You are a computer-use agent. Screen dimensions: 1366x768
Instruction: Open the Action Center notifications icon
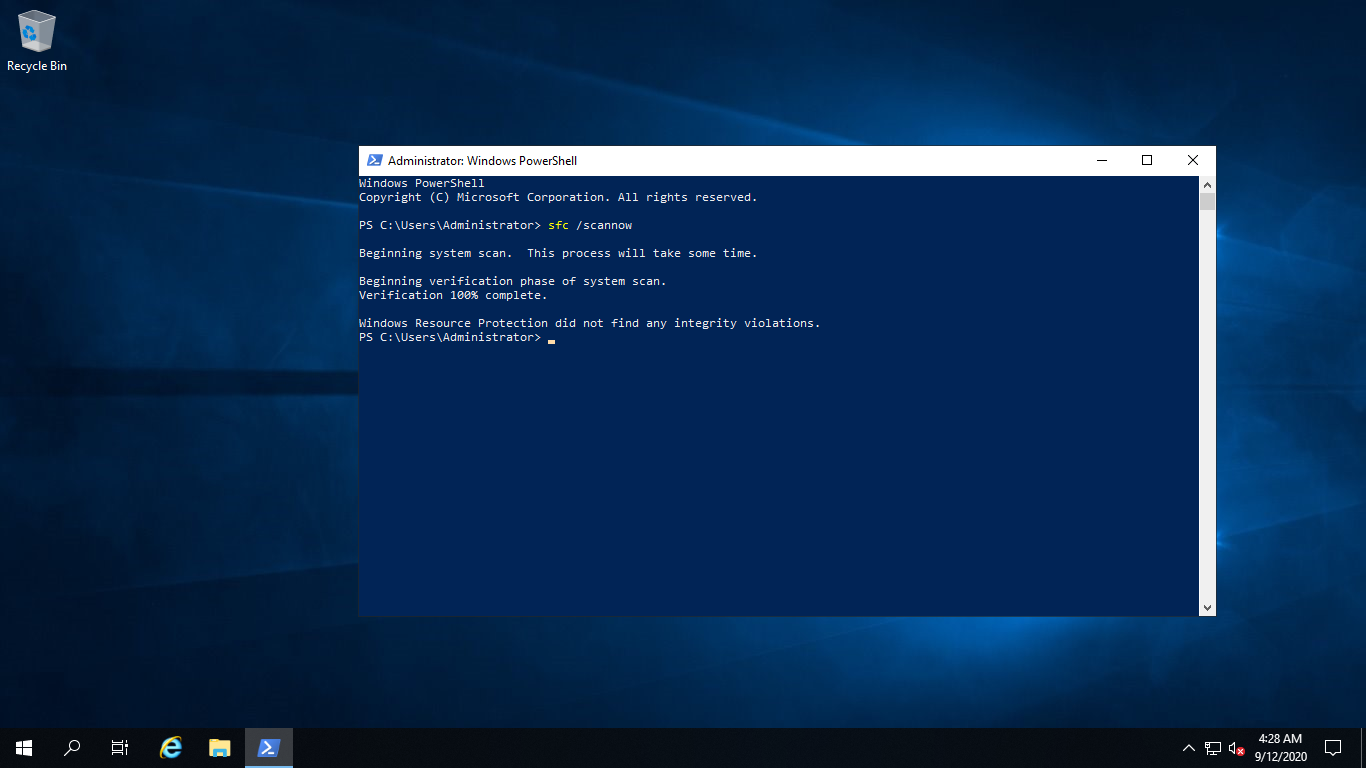[1332, 747]
